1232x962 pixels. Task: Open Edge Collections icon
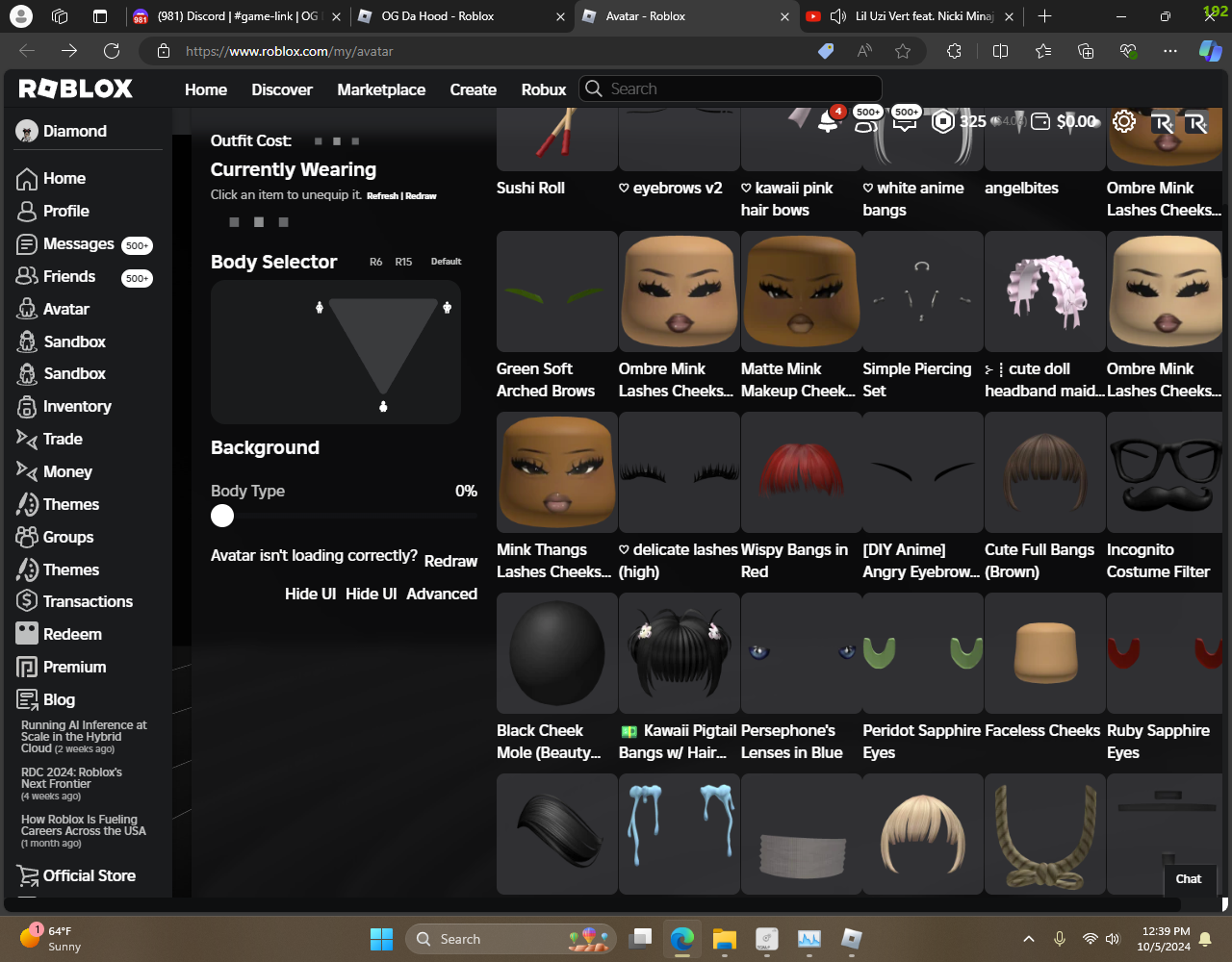click(1086, 51)
